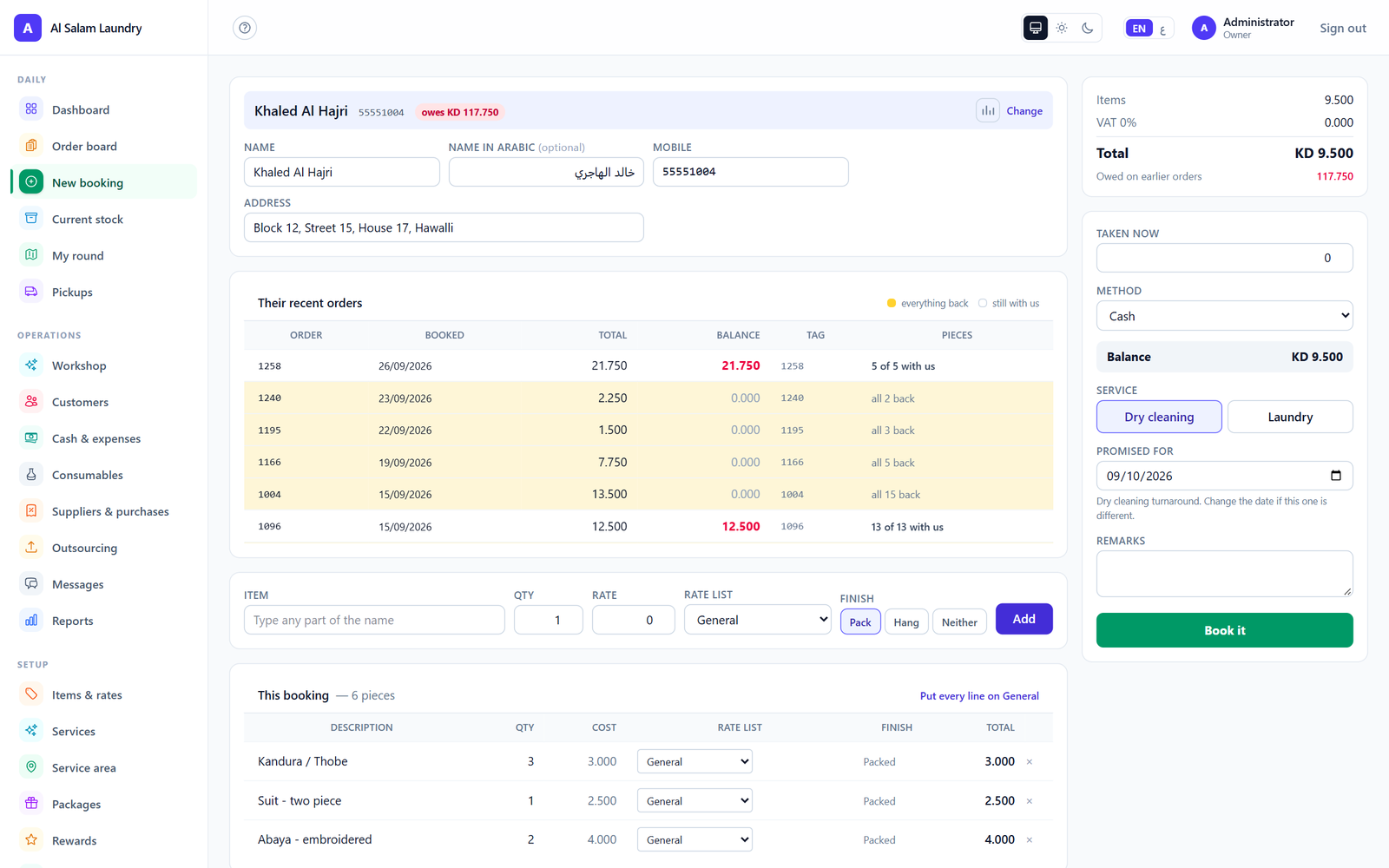The image size is (1389, 868).
Task: Click the Current stock sidebar icon
Action: (x=31, y=219)
